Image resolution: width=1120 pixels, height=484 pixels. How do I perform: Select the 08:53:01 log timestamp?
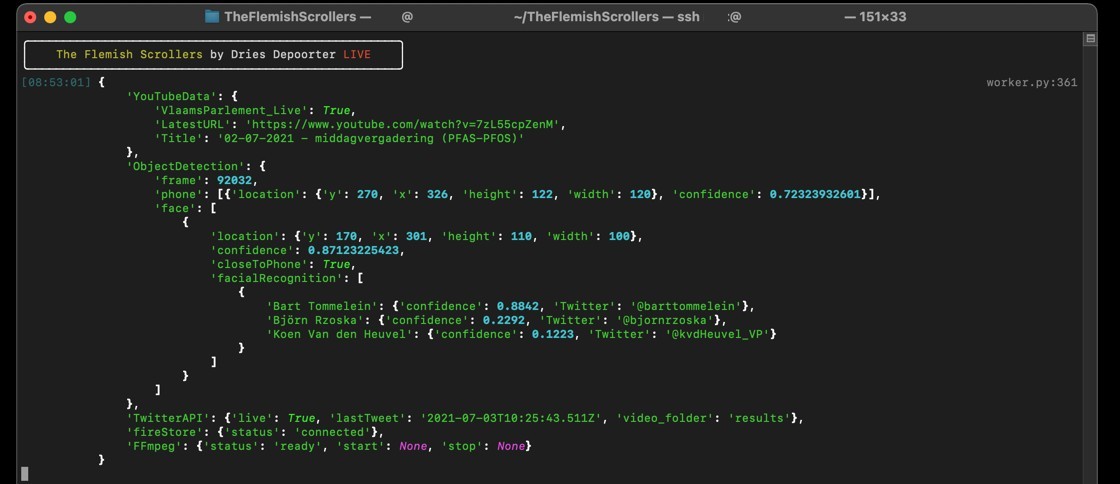(56, 83)
